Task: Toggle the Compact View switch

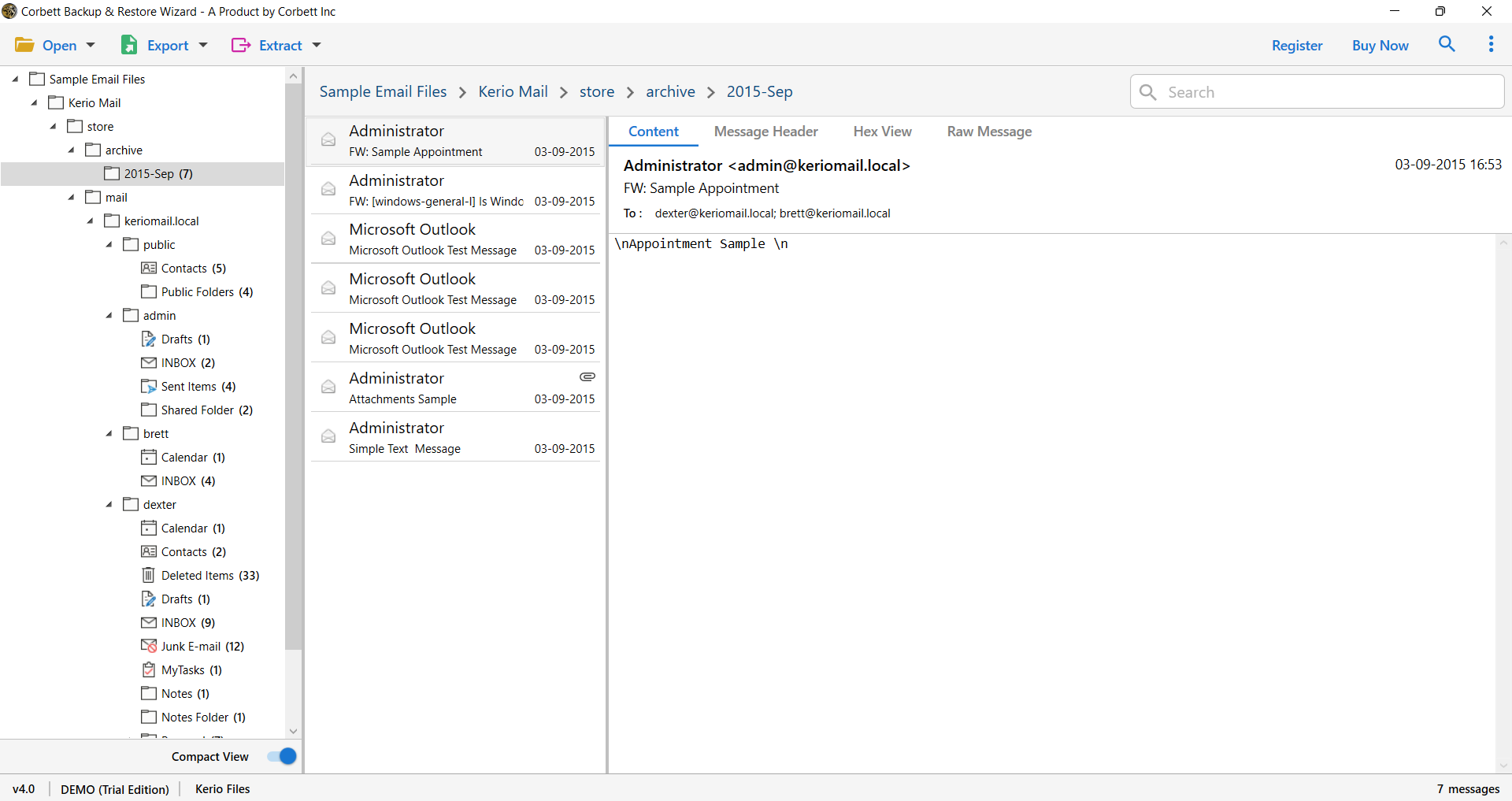Action: pos(282,756)
